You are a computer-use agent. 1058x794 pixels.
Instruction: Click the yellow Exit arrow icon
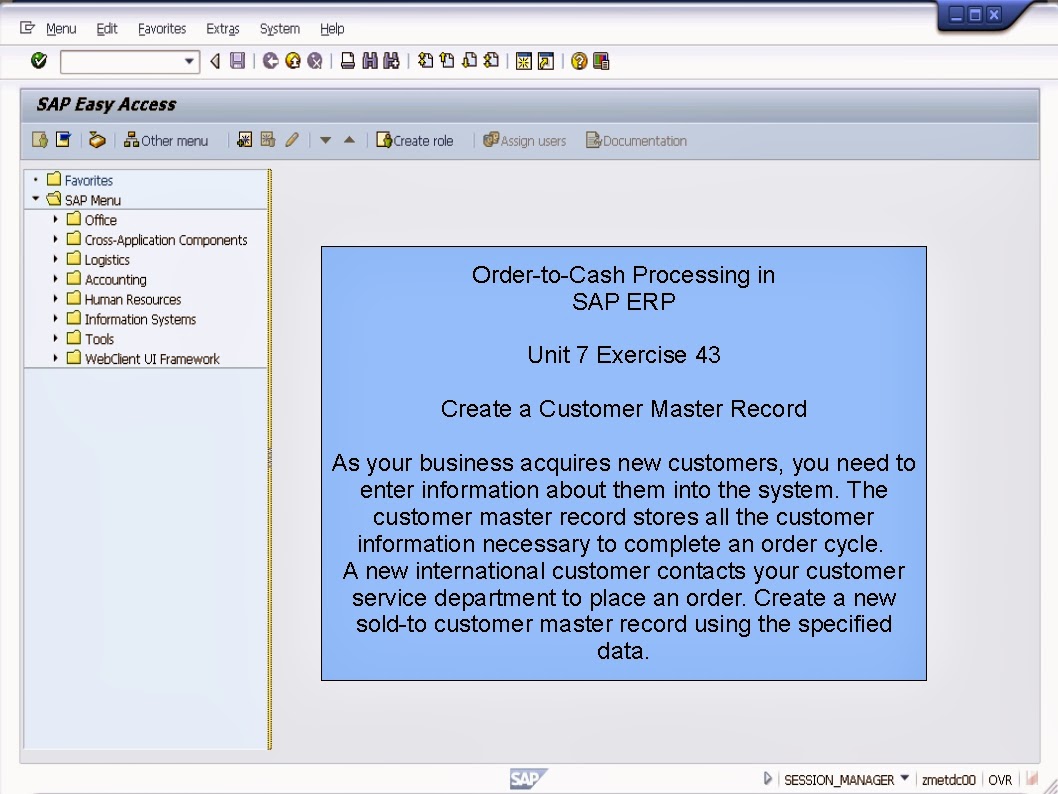(293, 61)
